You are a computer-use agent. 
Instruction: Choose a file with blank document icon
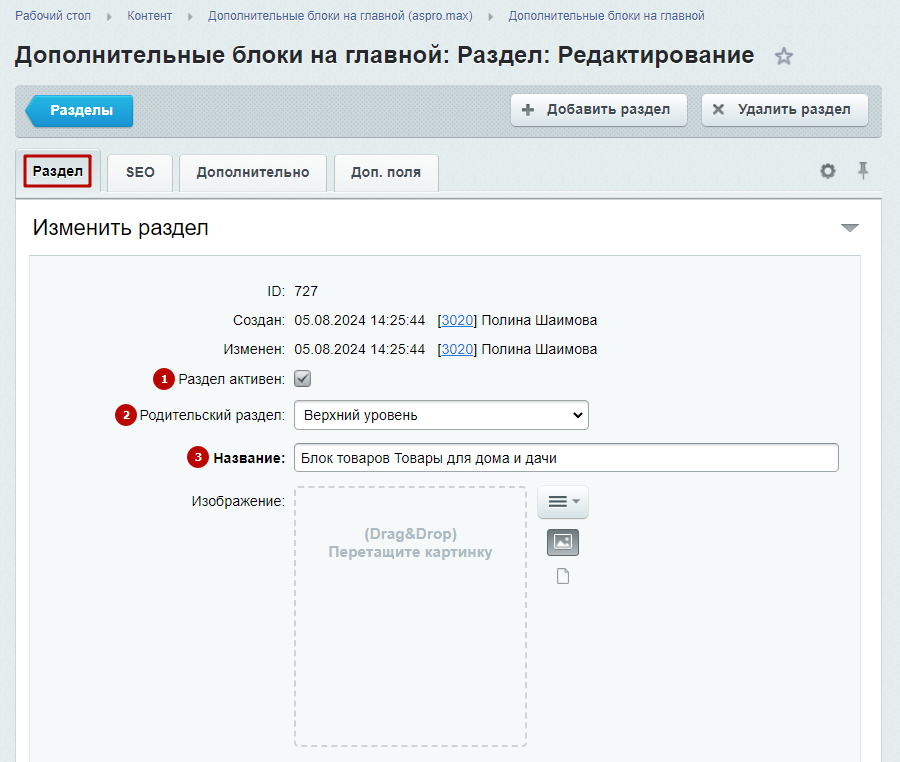click(x=562, y=576)
